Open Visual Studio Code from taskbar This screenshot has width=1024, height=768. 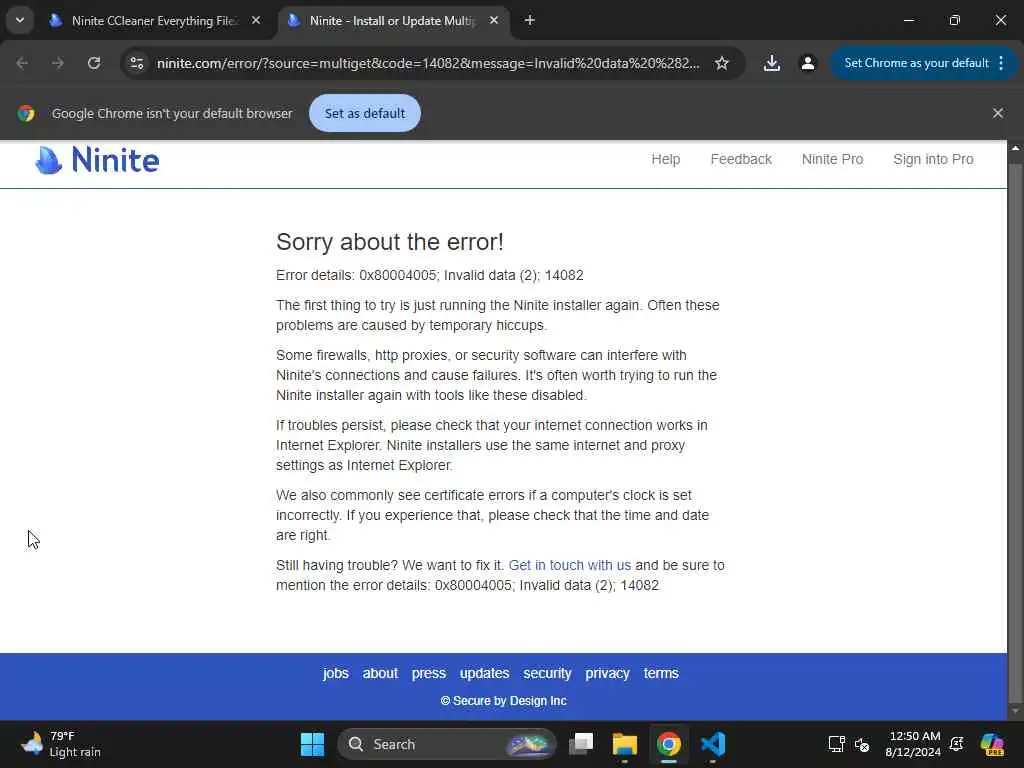[712, 744]
